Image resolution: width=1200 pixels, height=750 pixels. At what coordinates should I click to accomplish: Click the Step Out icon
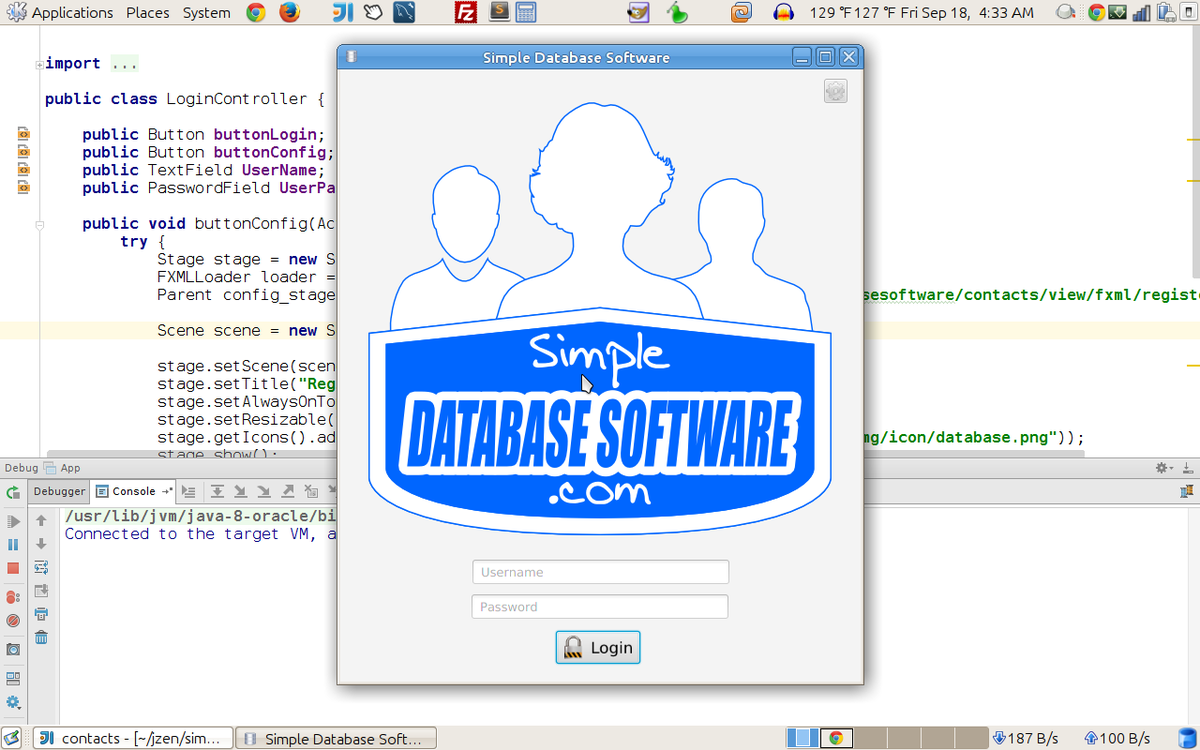[288, 491]
